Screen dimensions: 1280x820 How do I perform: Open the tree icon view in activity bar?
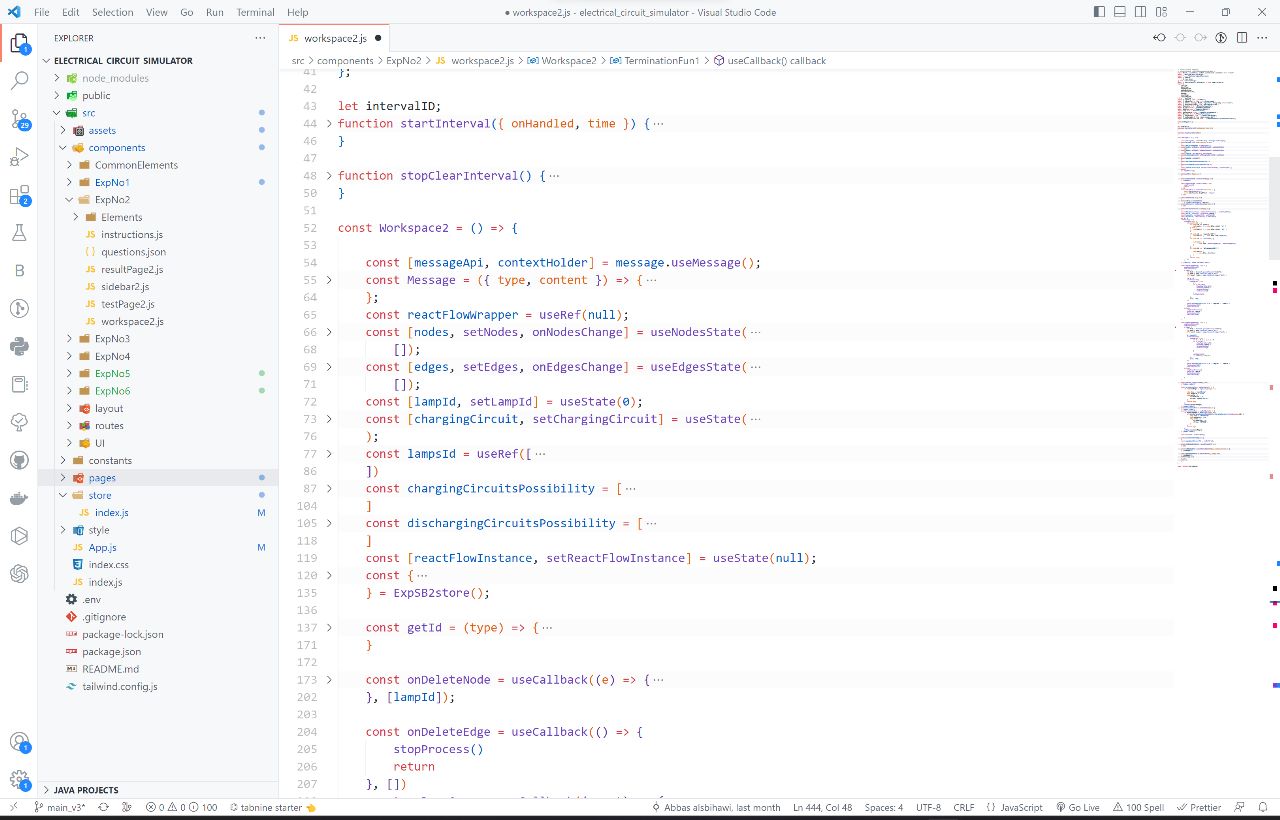click(19, 422)
